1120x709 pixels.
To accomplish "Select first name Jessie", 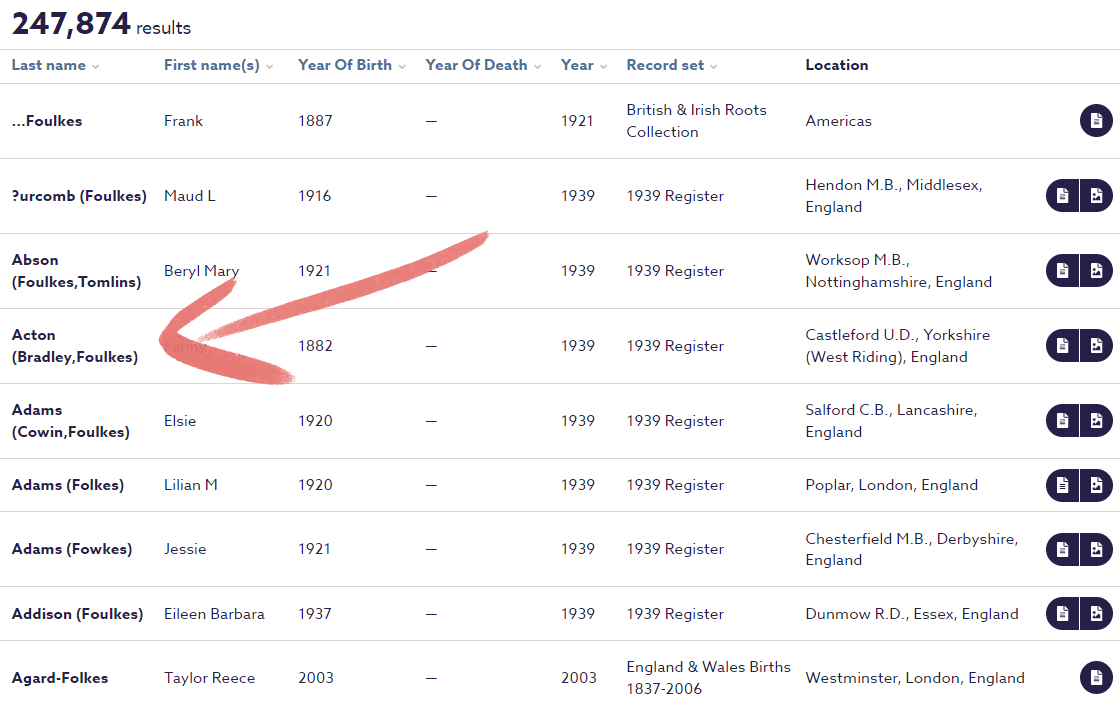I will click(x=185, y=549).
